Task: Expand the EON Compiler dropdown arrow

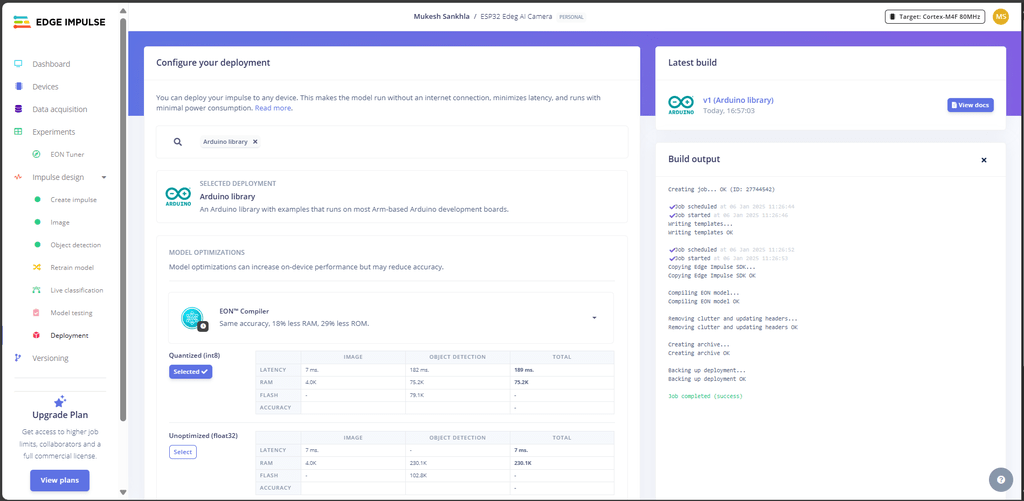Action: [594, 318]
